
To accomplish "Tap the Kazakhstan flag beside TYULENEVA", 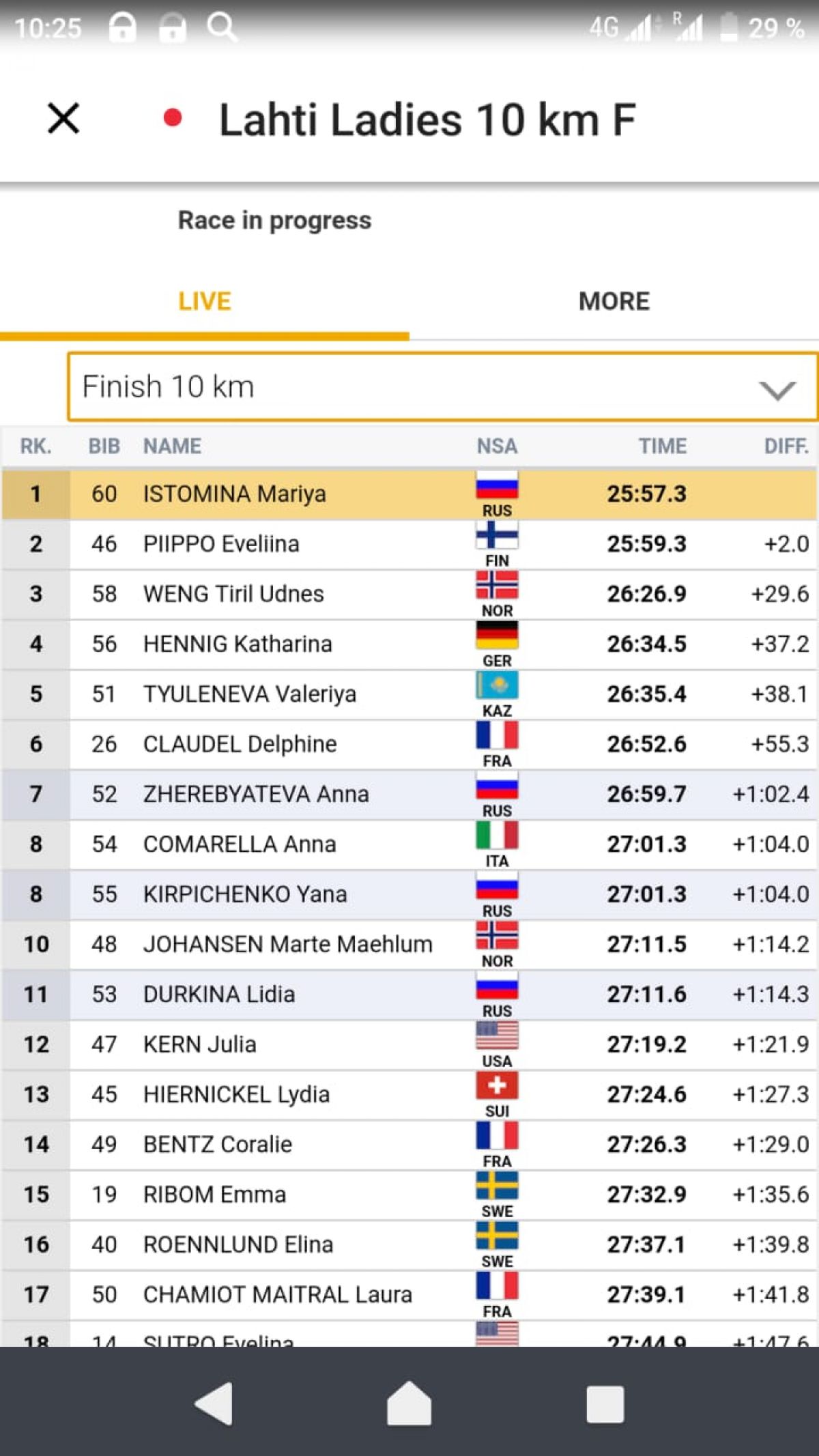I will point(497,685).
